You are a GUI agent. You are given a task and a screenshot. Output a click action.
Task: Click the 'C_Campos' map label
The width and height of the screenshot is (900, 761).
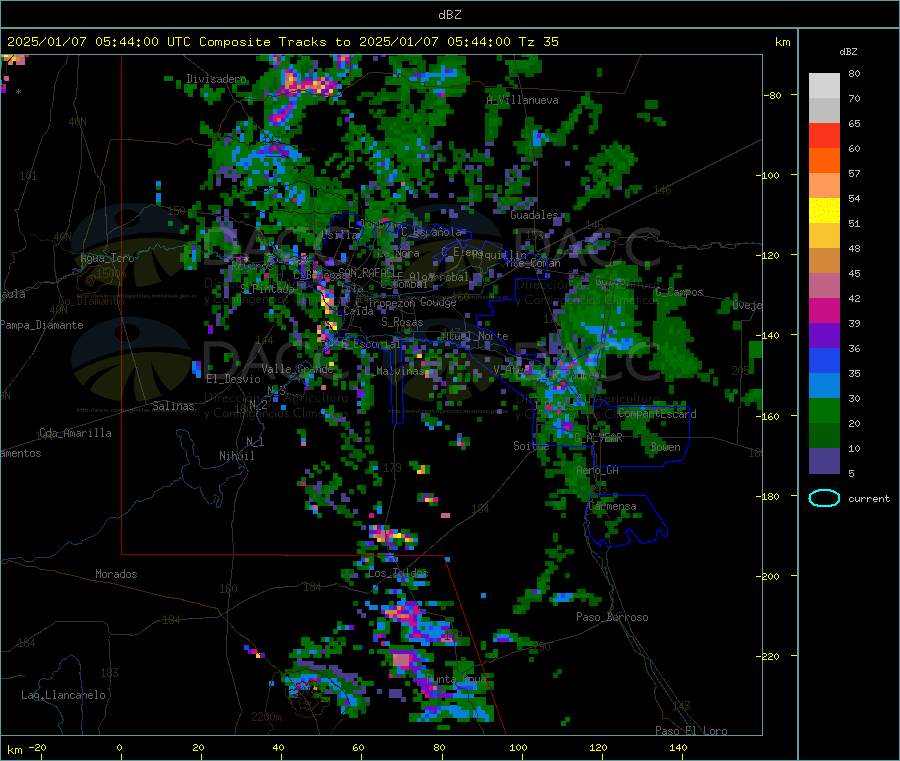coord(679,292)
